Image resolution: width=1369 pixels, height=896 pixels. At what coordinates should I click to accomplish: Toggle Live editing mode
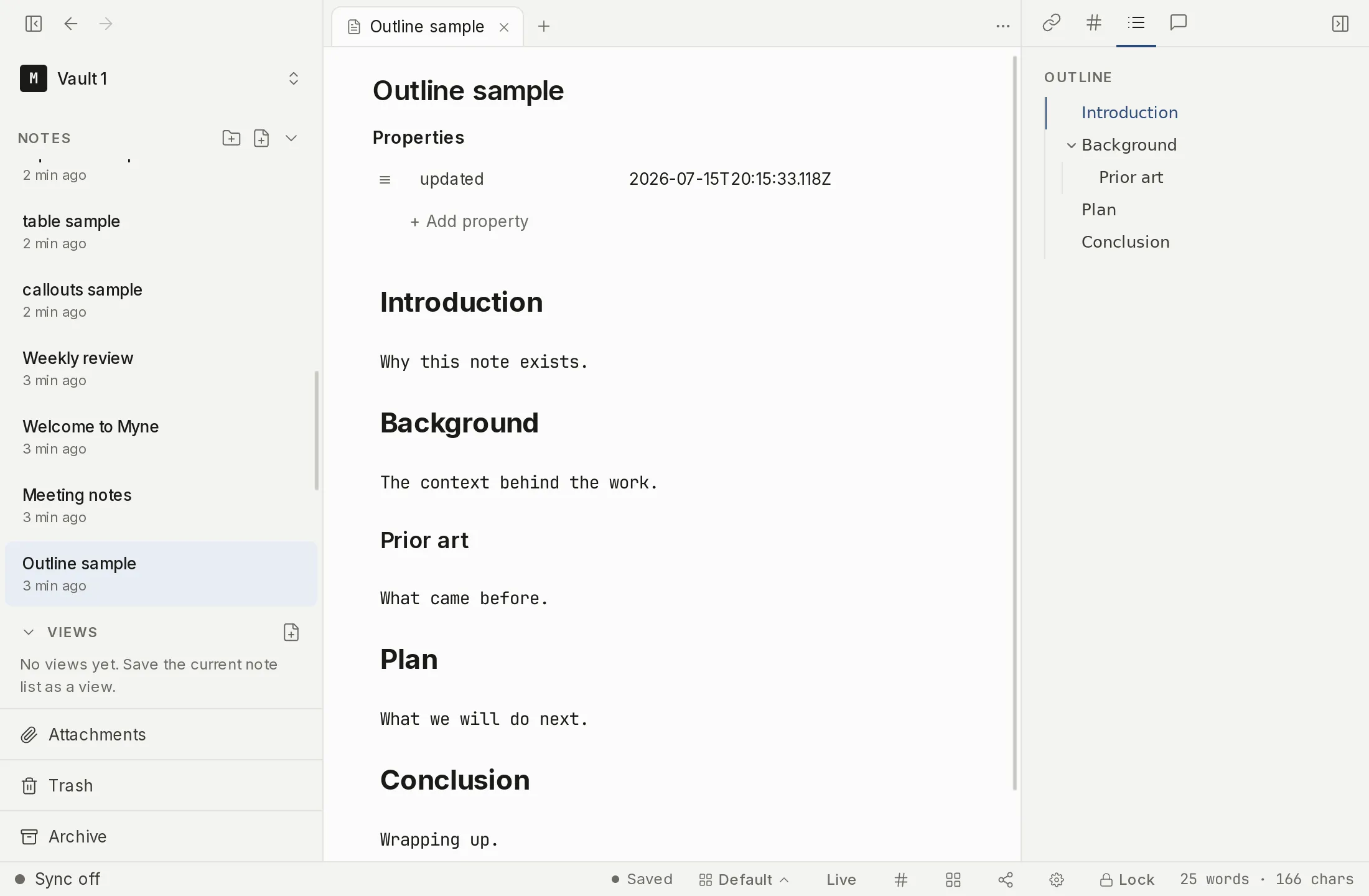coord(841,880)
